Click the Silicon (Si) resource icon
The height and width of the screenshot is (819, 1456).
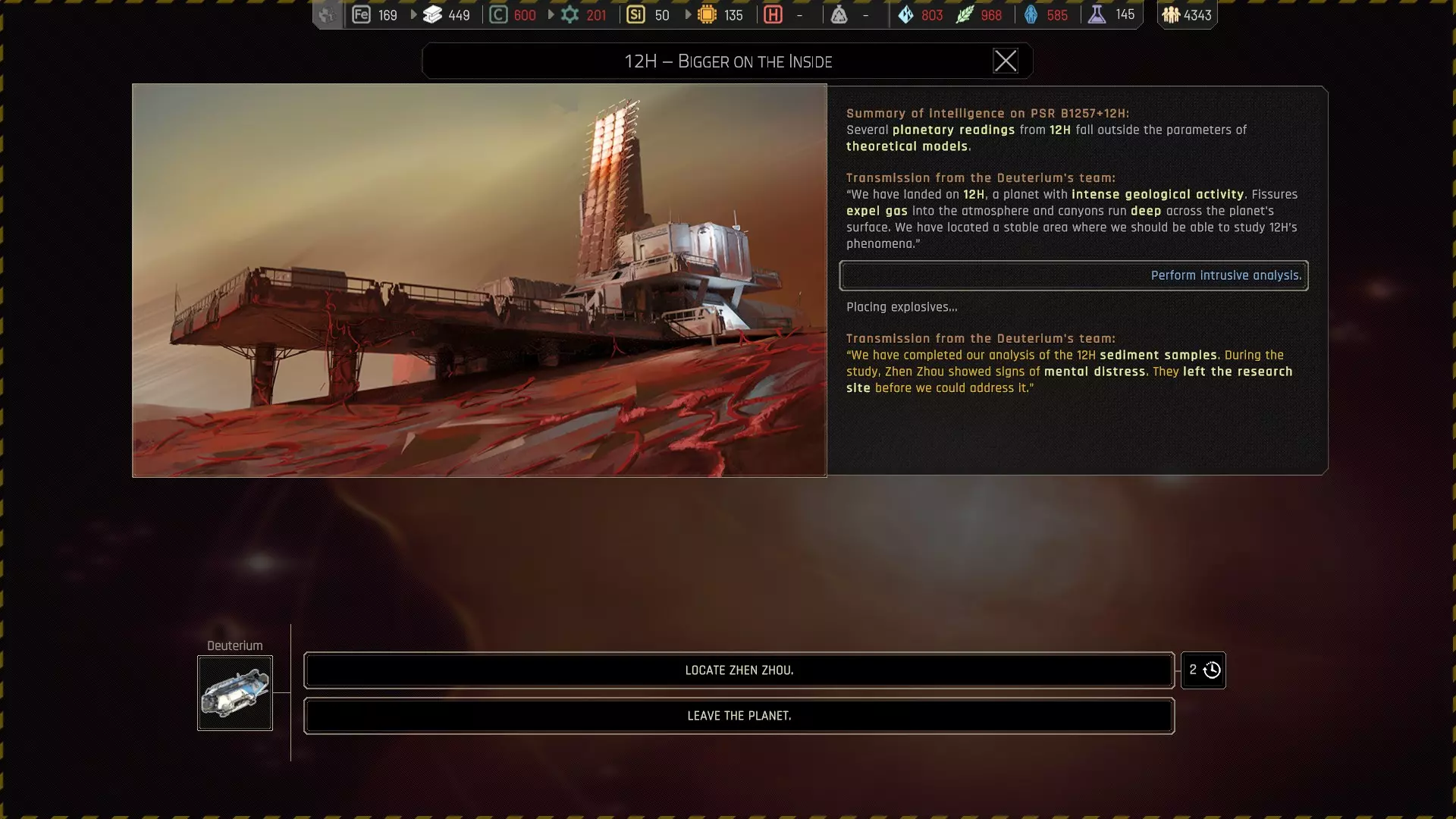635,14
